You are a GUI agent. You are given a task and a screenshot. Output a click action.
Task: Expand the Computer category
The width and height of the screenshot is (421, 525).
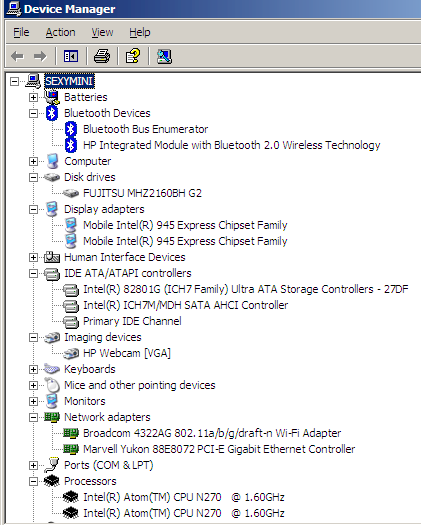click(x=33, y=161)
